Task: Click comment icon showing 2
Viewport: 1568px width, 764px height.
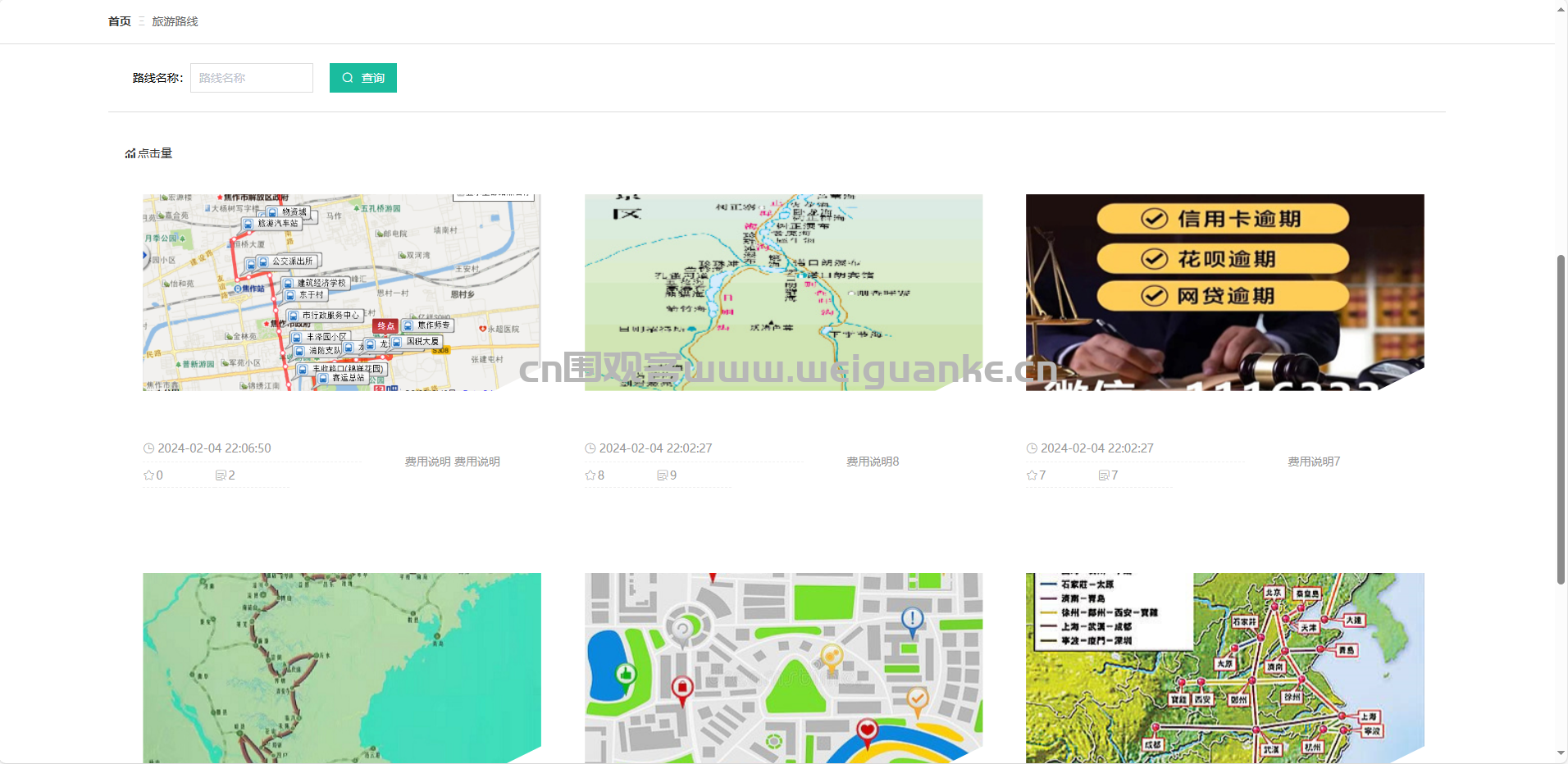Action: [x=221, y=475]
